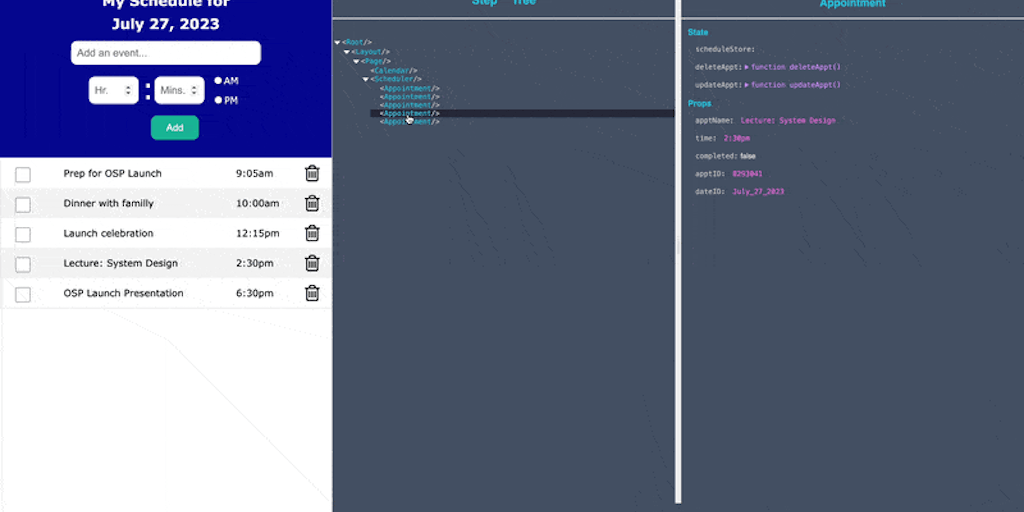Expand the updateAppt function arrow
This screenshot has width=1024, height=512.
coord(747,85)
